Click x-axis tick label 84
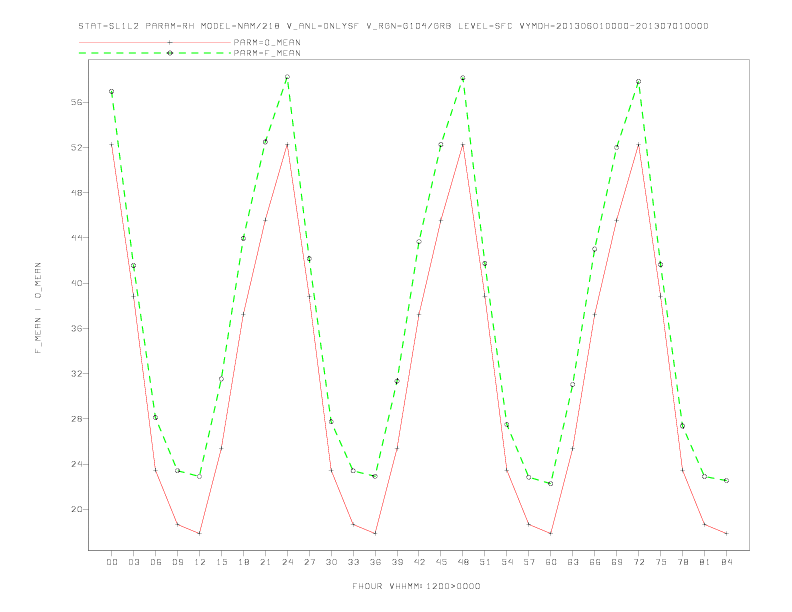This screenshot has width=792, height=612. [x=726, y=562]
